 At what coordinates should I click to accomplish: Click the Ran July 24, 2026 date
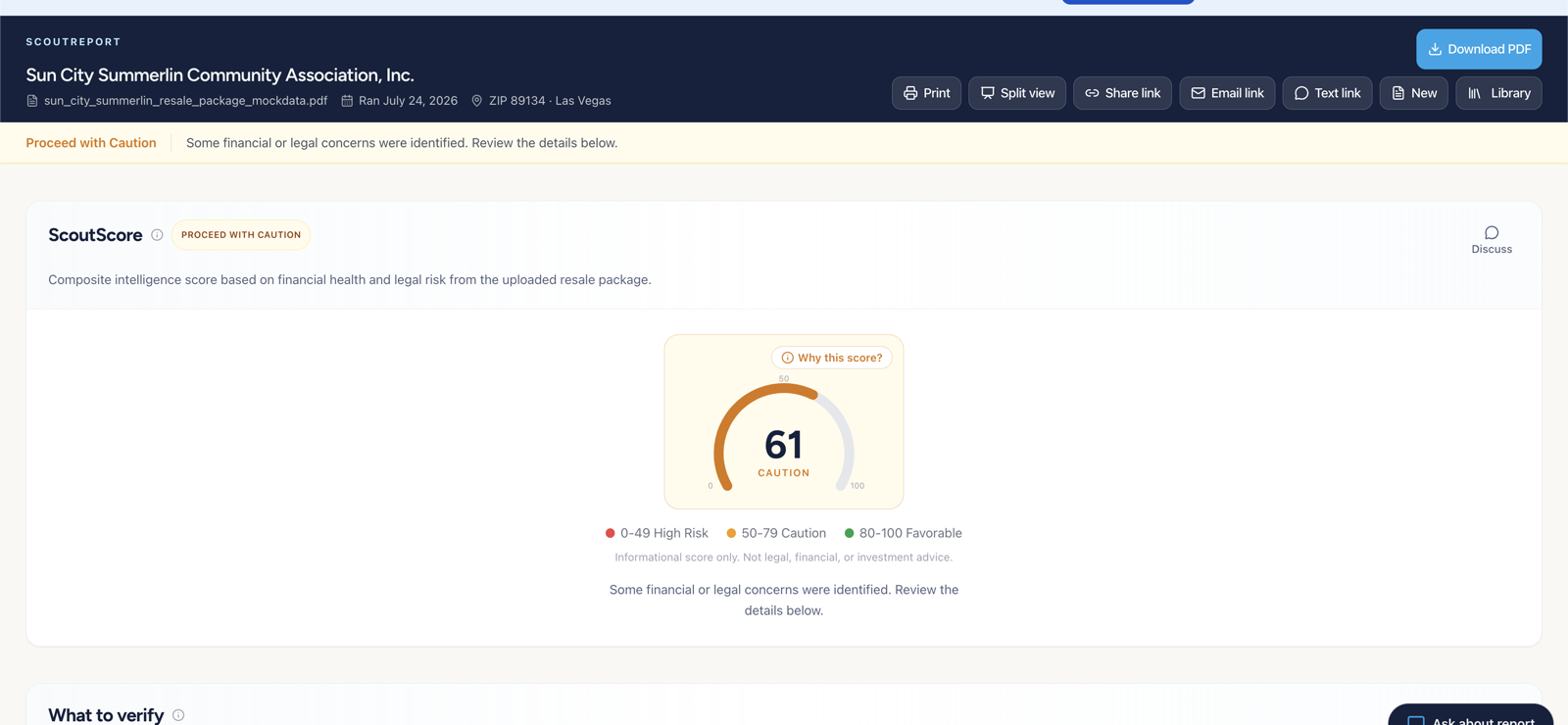pos(408,101)
